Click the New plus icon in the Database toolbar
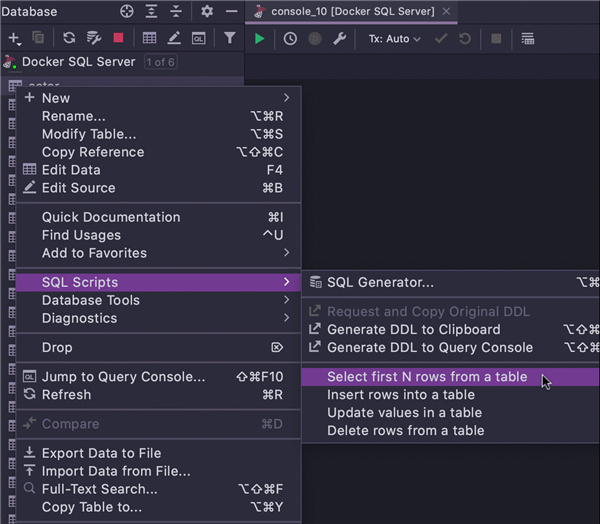 point(14,38)
